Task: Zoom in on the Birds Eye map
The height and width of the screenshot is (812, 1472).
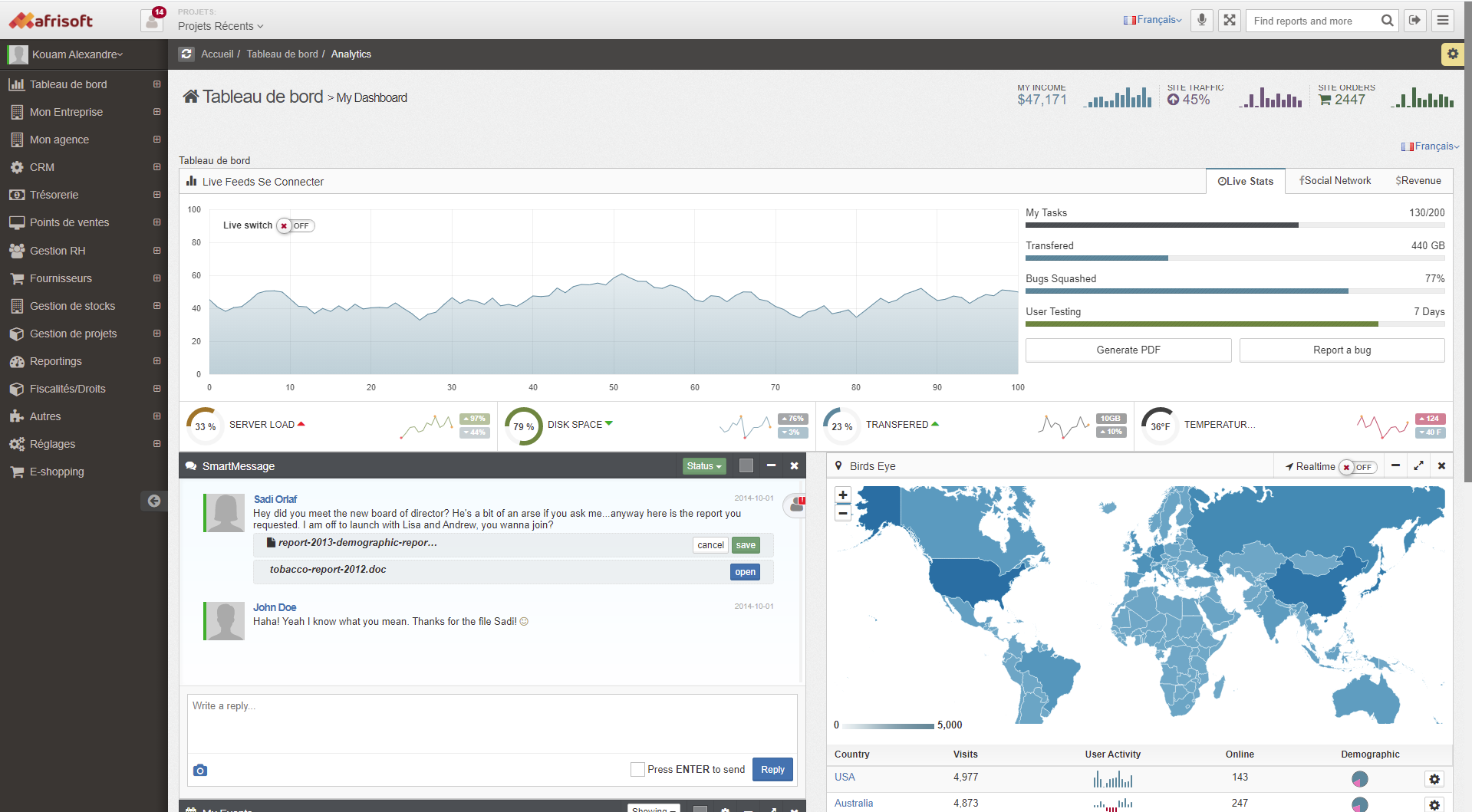Action: pyautogui.click(x=843, y=495)
